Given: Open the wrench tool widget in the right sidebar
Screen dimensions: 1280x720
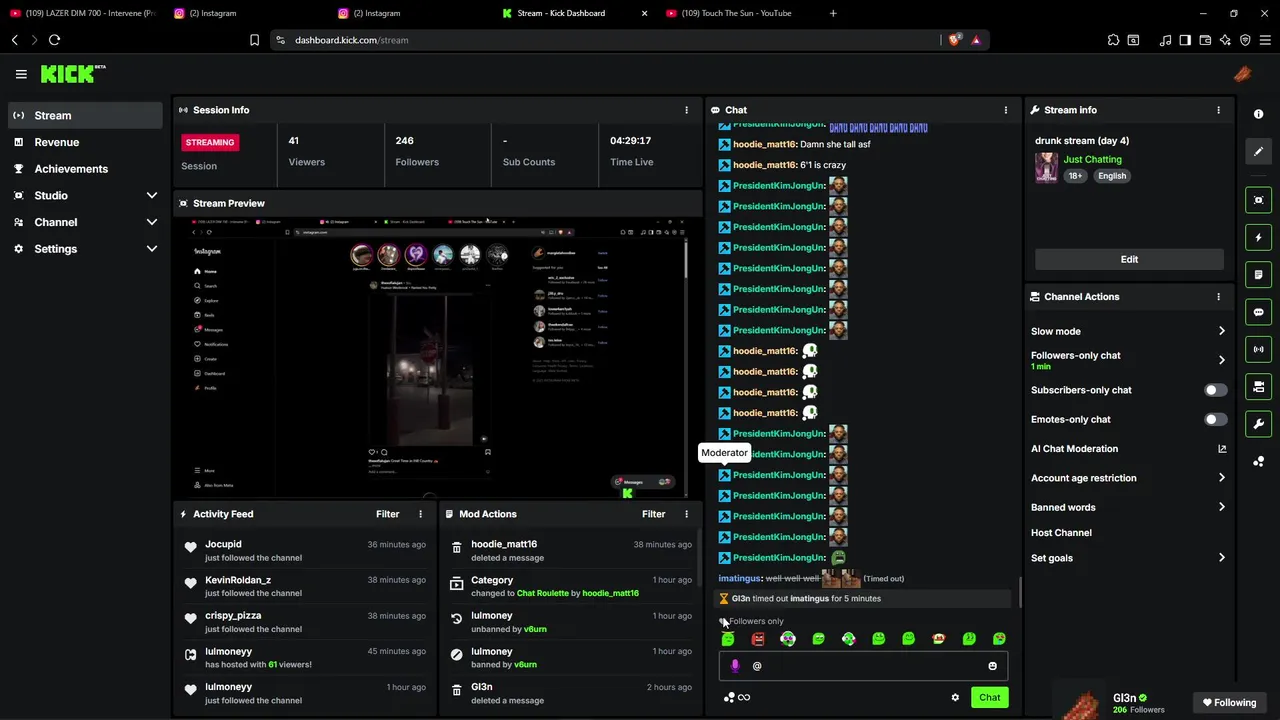Looking at the screenshot, I should pyautogui.click(x=1259, y=424).
